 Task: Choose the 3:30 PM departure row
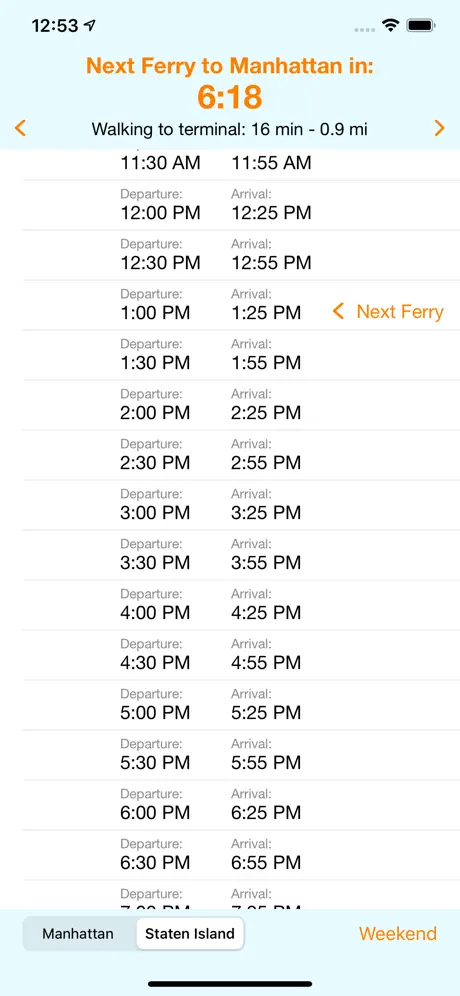pos(241,555)
